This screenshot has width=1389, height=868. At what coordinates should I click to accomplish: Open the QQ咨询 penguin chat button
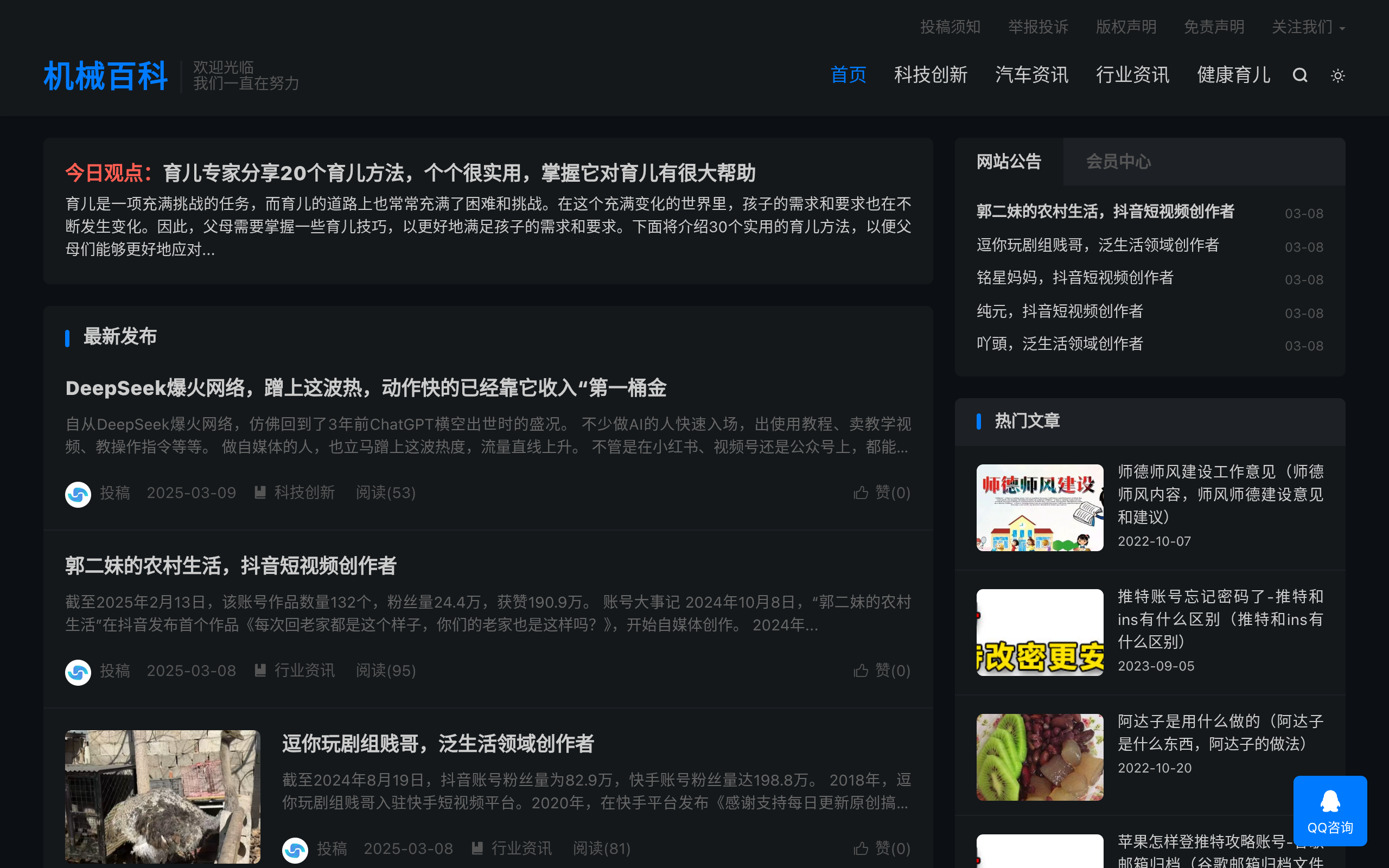tap(1330, 810)
